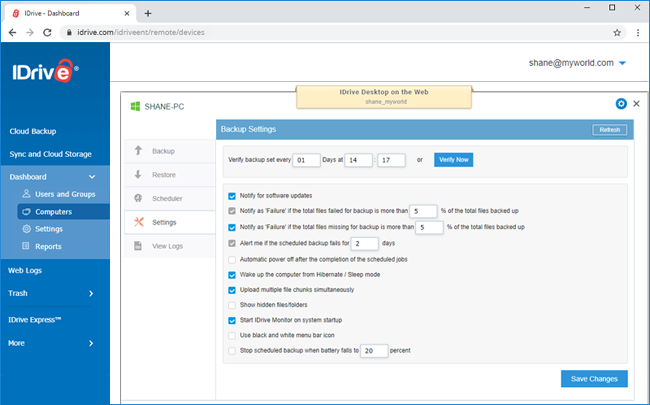Screen dimensions: 650x405
Task: Reload the IDrive page
Action: click(x=47, y=32)
